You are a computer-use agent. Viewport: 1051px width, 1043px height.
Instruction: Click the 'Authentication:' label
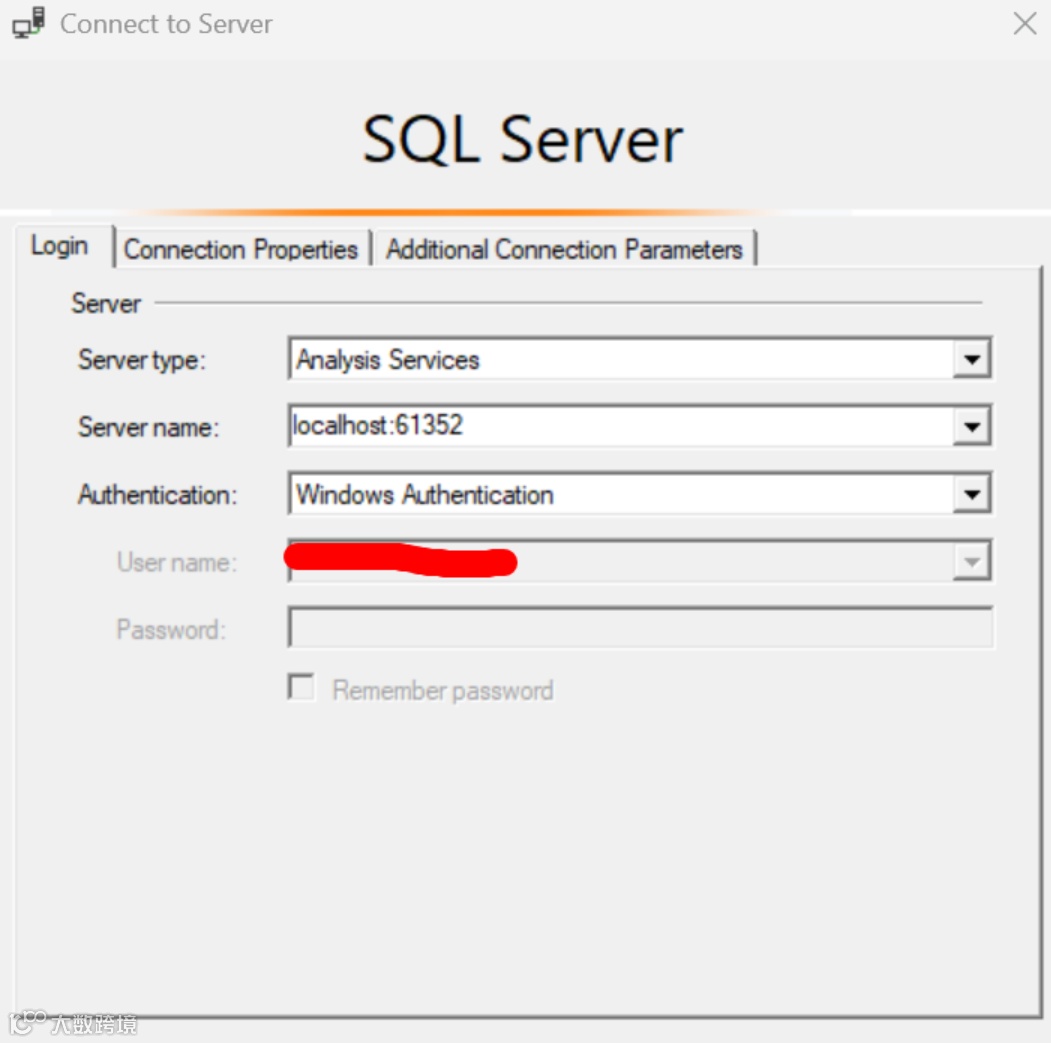pyautogui.click(x=158, y=495)
